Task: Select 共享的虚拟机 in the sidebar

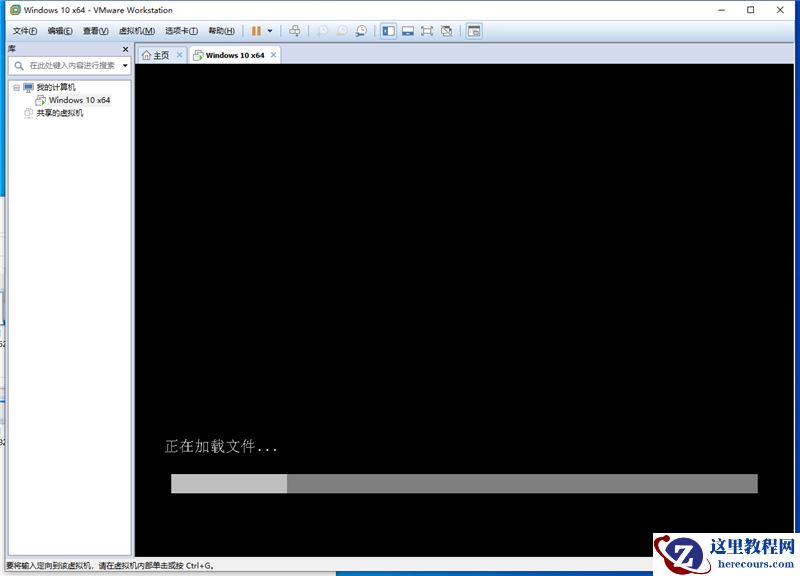Action: click(x=62, y=112)
